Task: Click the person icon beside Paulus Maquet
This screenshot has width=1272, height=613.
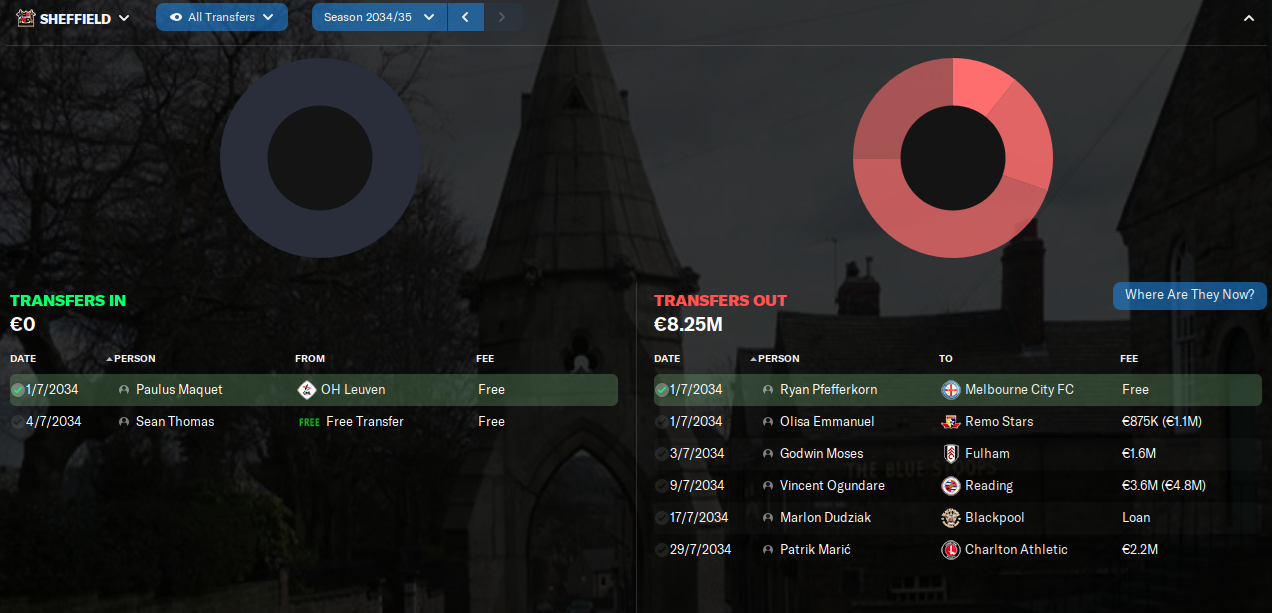Action: [x=124, y=390]
